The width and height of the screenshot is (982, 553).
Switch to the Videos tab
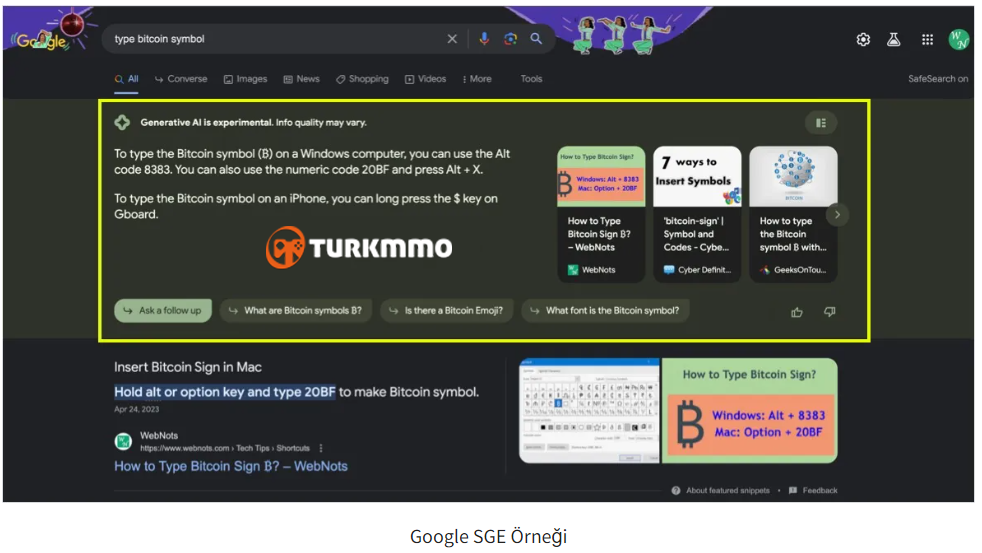coord(425,79)
